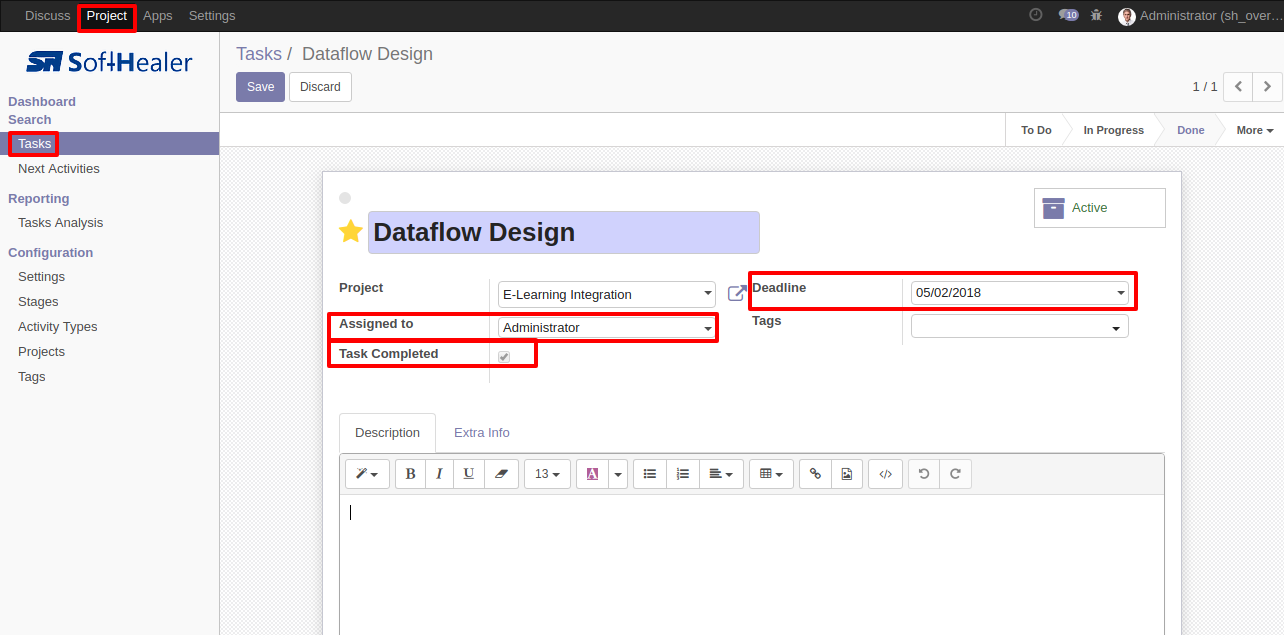
Task: Click the eraser remove-format icon
Action: pos(502,474)
